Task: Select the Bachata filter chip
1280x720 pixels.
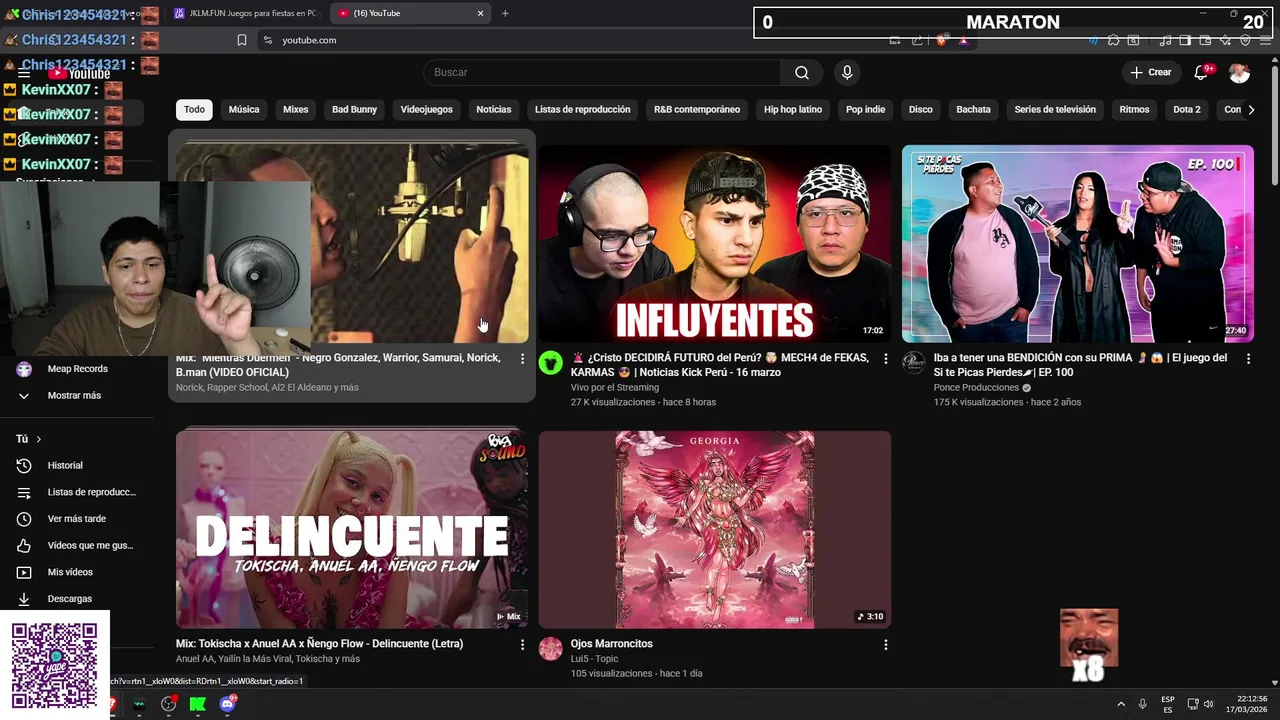Action: (x=973, y=109)
